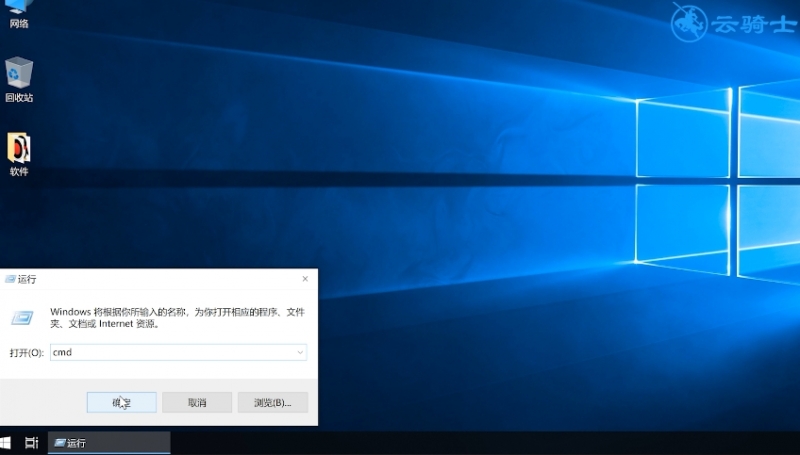Click the 运行 title bar icon
800x455 pixels.
point(10,279)
